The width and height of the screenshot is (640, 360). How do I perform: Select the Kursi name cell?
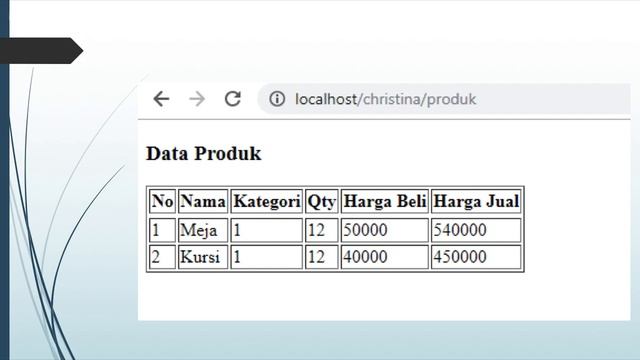click(203, 257)
